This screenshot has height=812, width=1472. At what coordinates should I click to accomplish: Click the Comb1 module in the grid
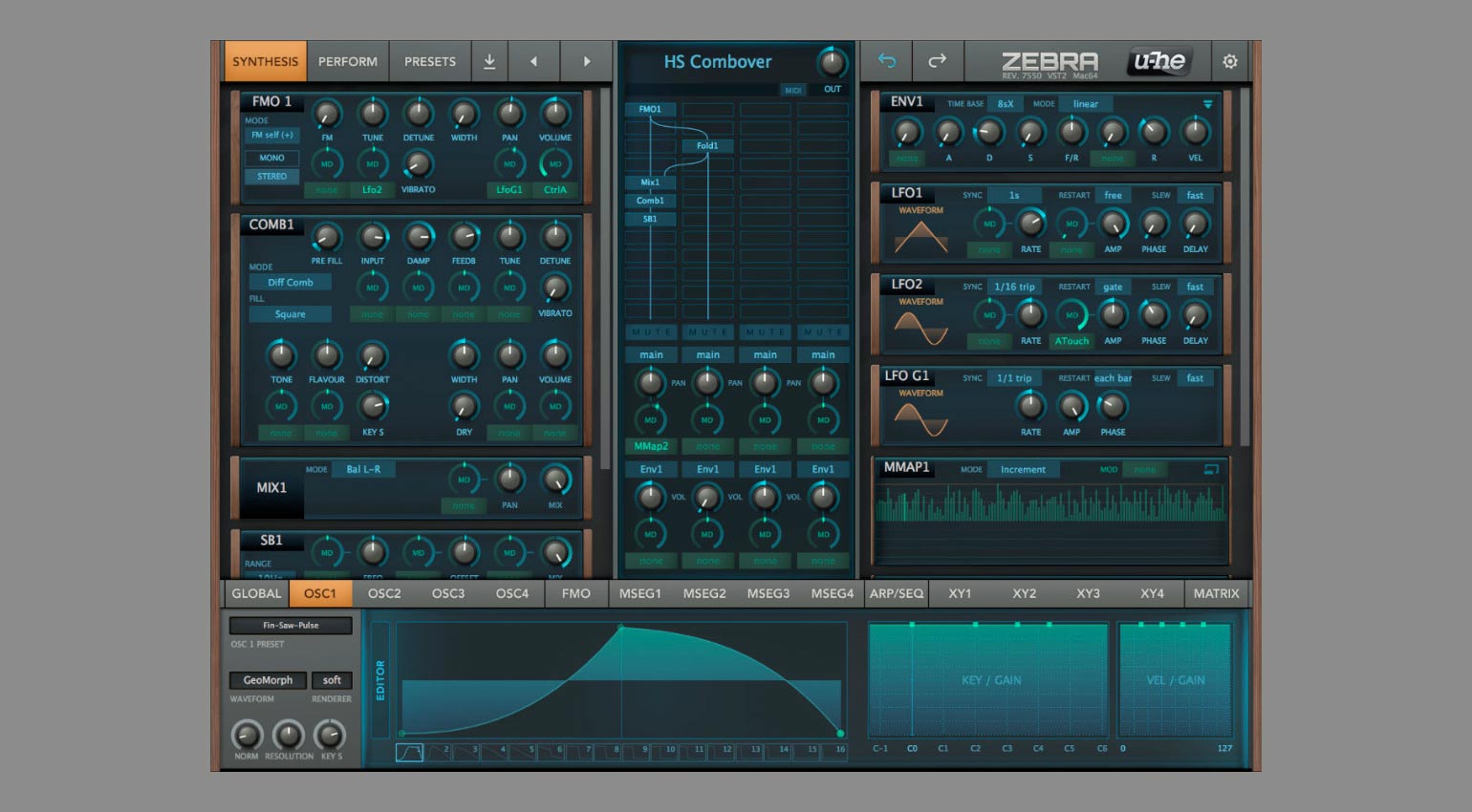point(650,201)
